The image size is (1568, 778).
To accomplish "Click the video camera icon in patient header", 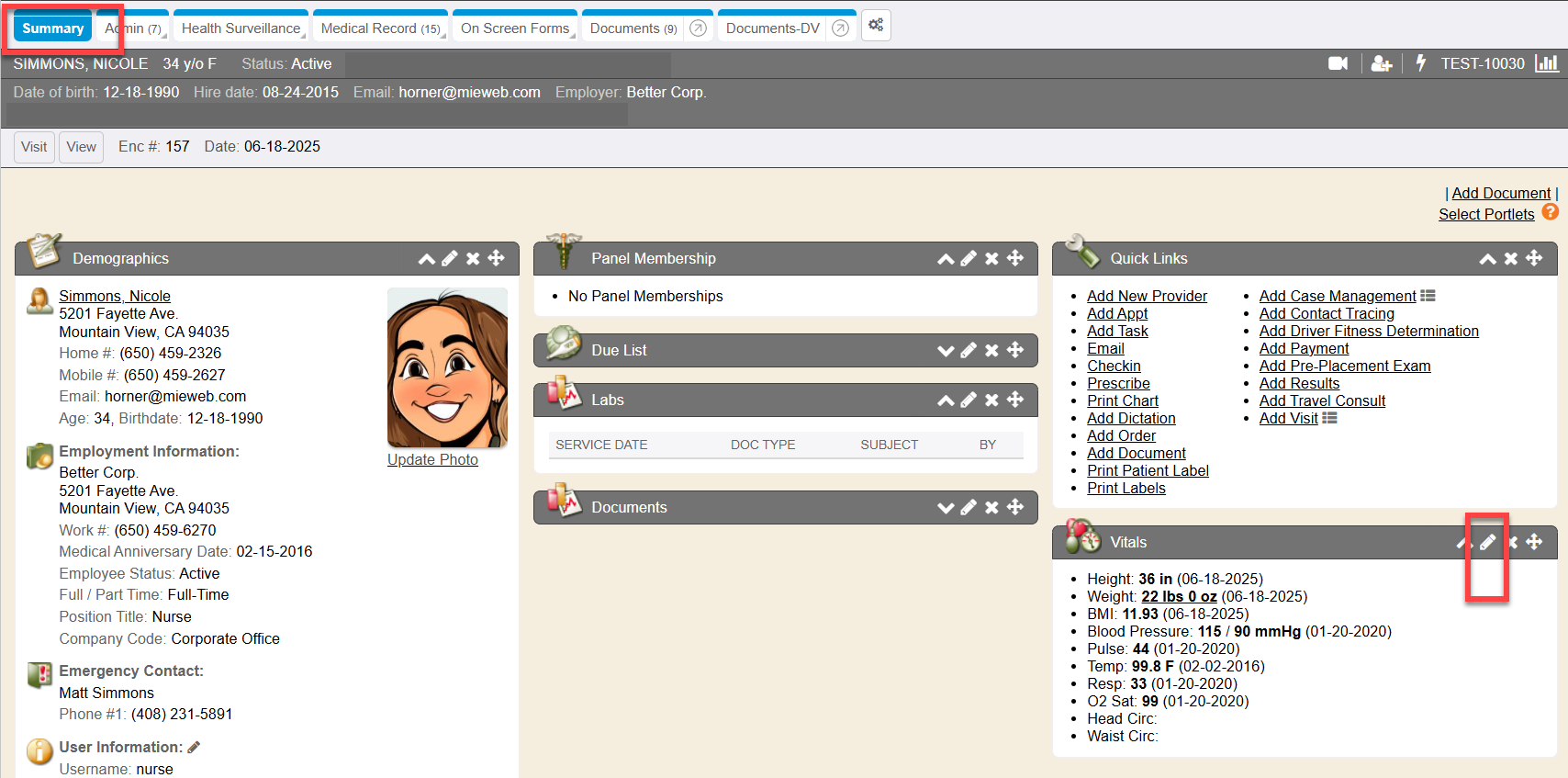I will pos(1338,63).
